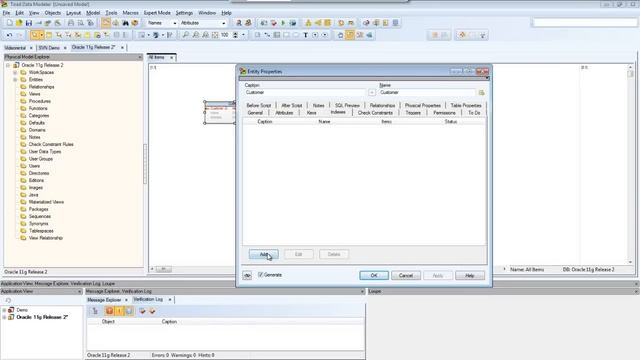
Task: Click the green play arrow toolbar icon
Action: click(x=283, y=23)
